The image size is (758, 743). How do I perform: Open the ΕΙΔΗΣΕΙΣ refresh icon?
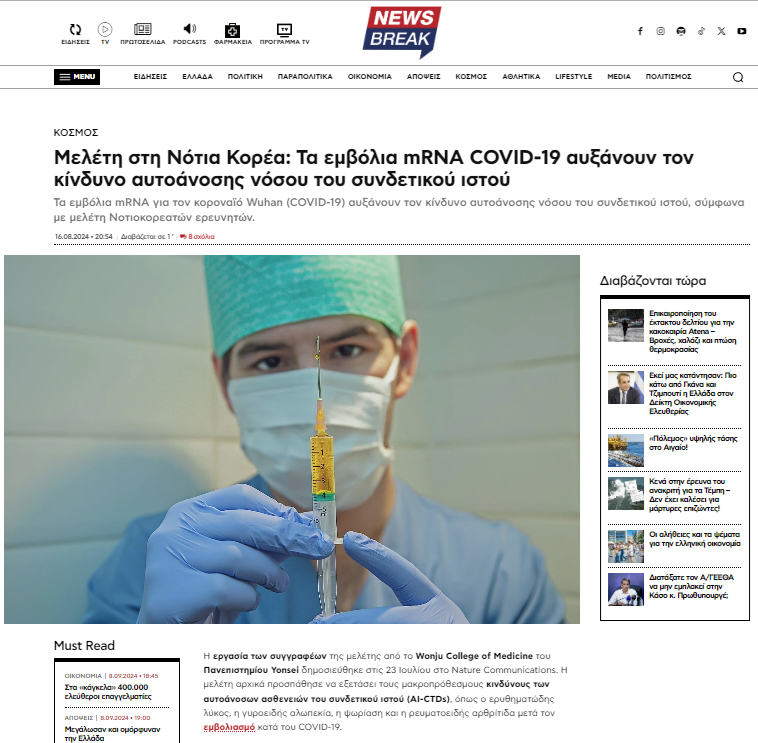75,29
